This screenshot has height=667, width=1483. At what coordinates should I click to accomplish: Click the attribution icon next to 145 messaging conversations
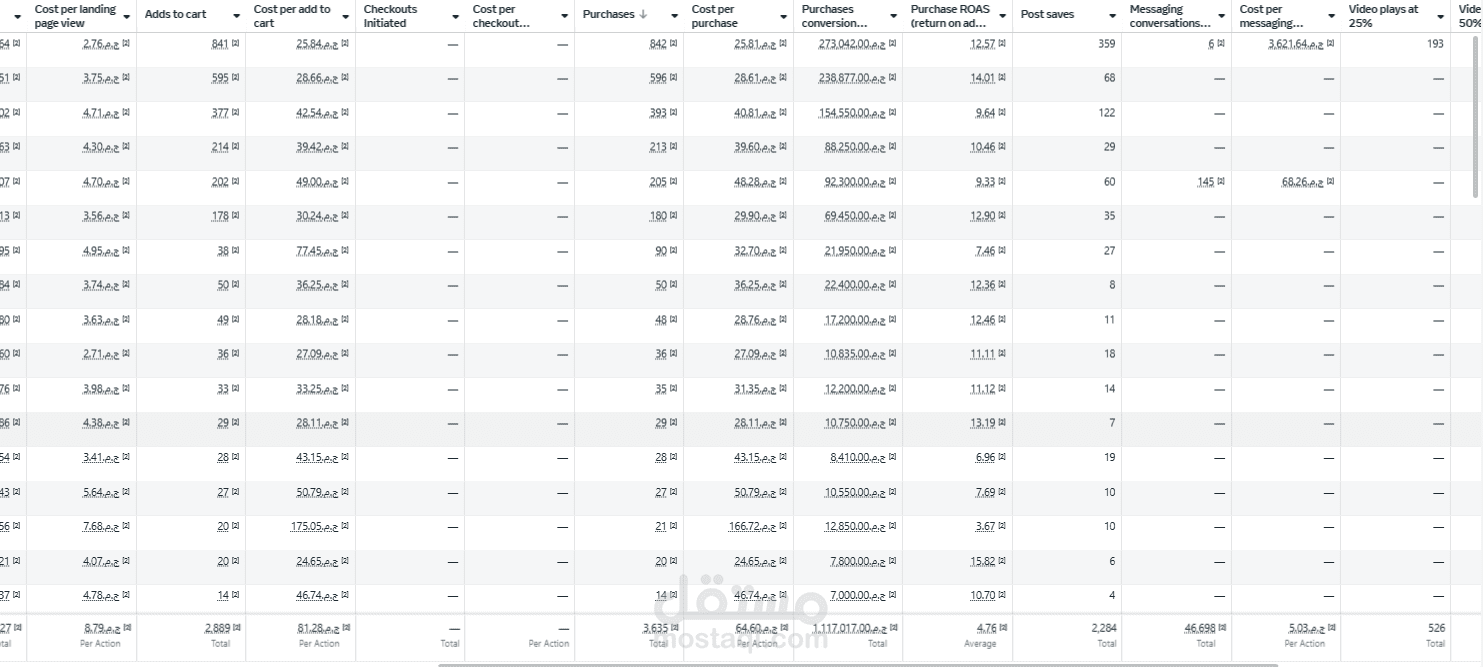(1221, 181)
